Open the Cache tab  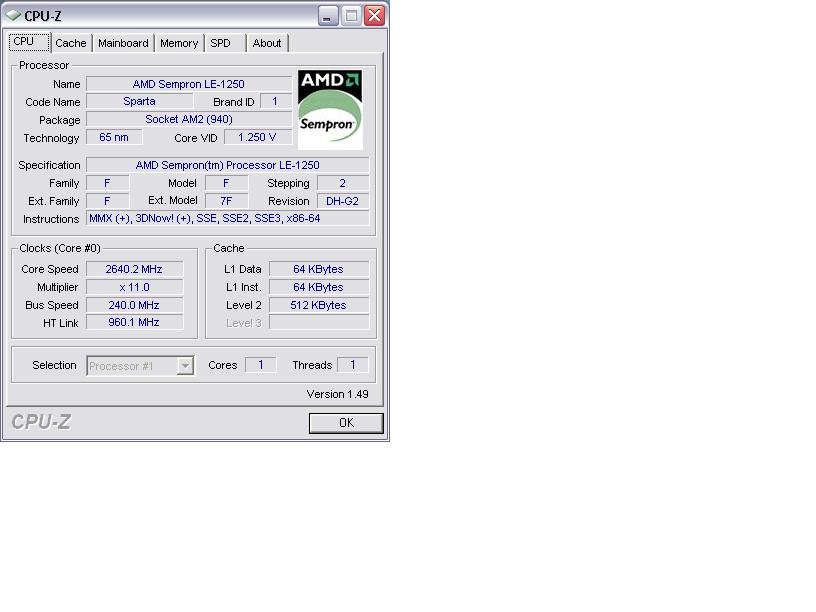pos(71,43)
